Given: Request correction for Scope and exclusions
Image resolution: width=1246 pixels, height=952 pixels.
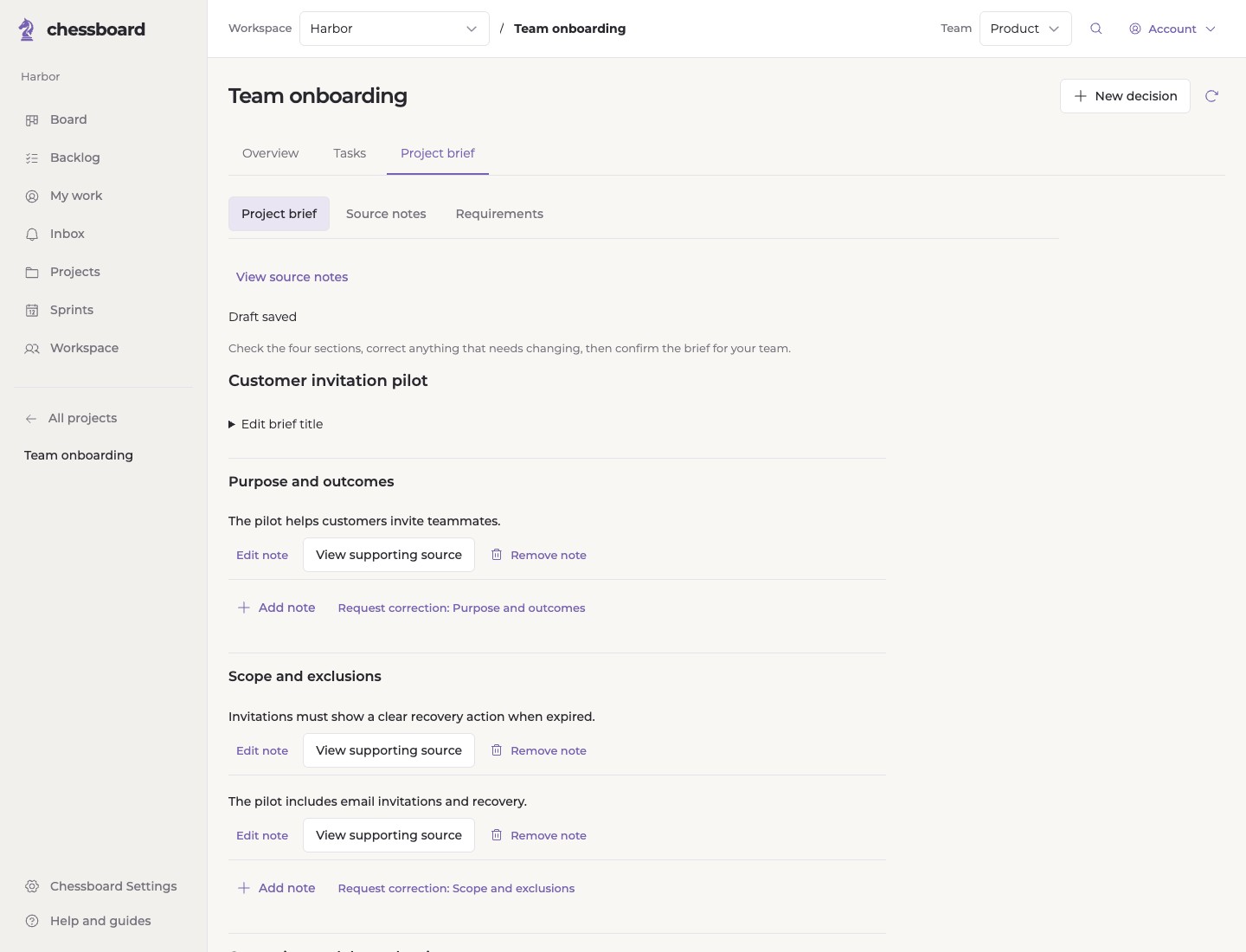Looking at the screenshot, I should coord(456,888).
